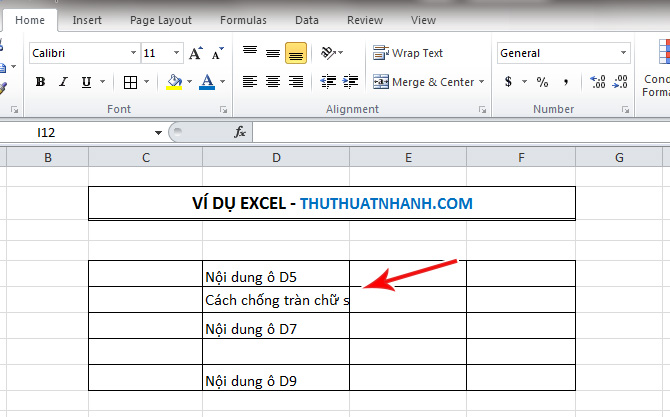Viewport: 670px width, 417px height.
Task: Open Alignment dialog launcher
Action: 482,110
